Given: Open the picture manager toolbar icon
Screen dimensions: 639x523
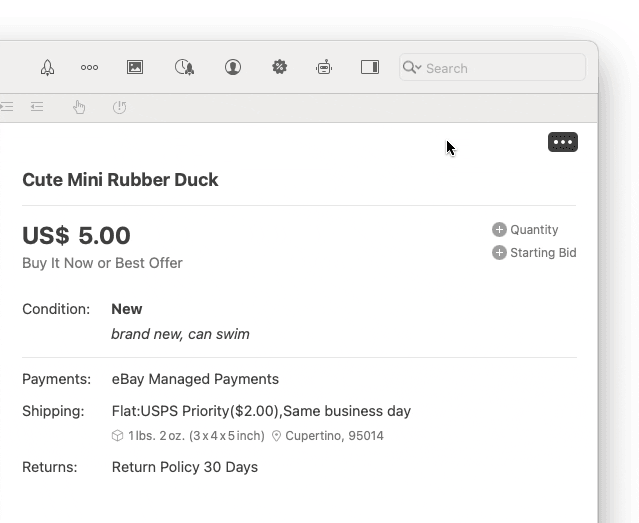Looking at the screenshot, I should [135, 68].
